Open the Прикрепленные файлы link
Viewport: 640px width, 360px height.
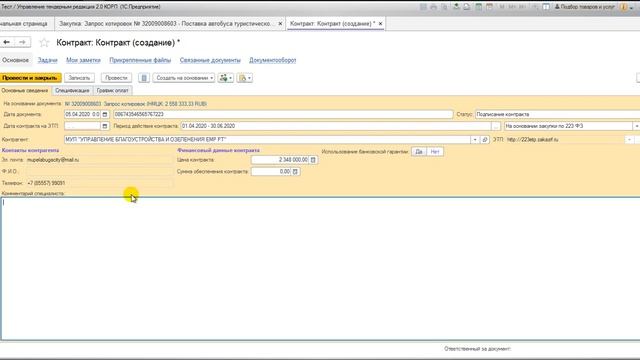click(x=140, y=60)
